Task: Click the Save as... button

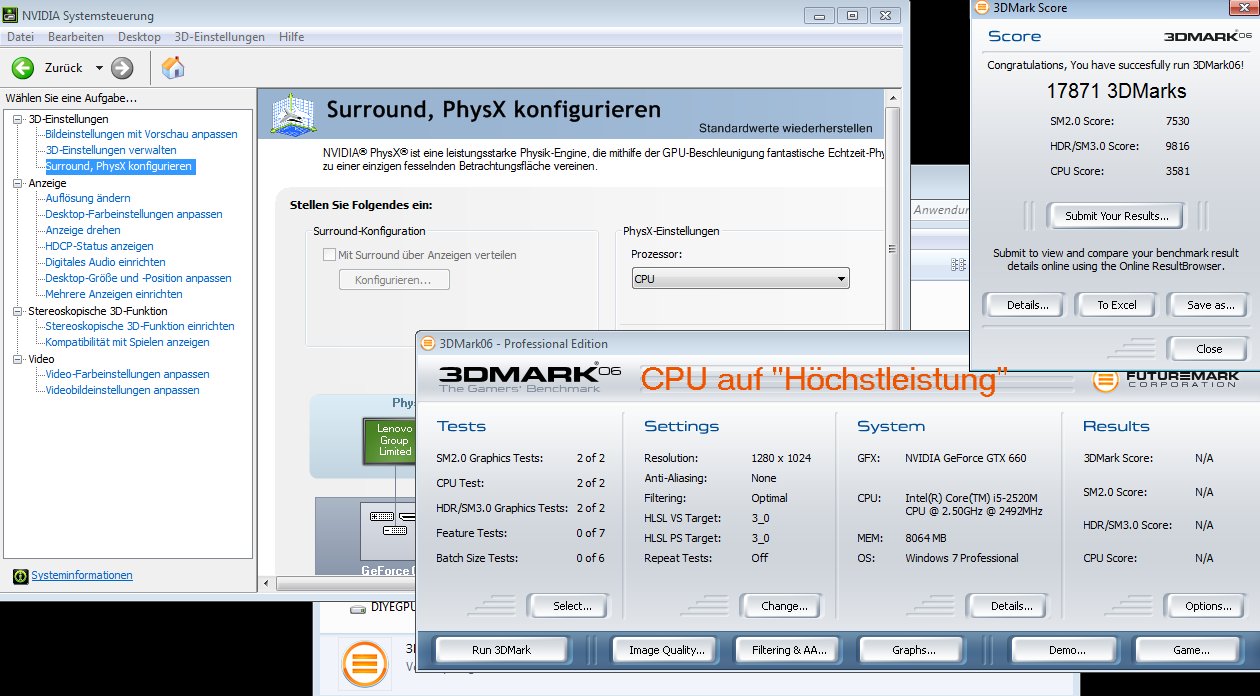Action: (x=1210, y=305)
